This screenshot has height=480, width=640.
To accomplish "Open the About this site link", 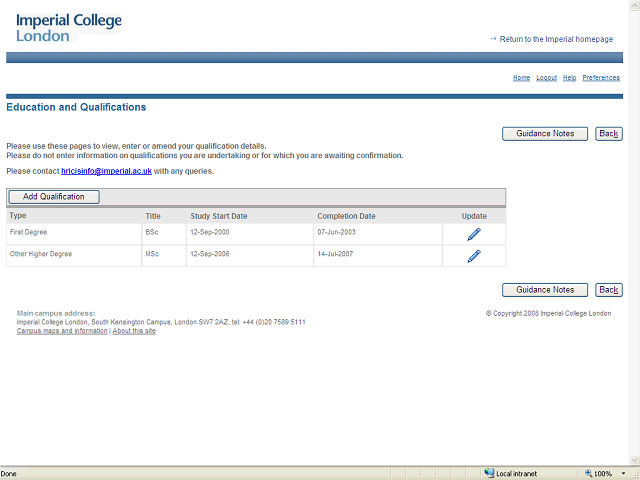I will coord(134,331).
